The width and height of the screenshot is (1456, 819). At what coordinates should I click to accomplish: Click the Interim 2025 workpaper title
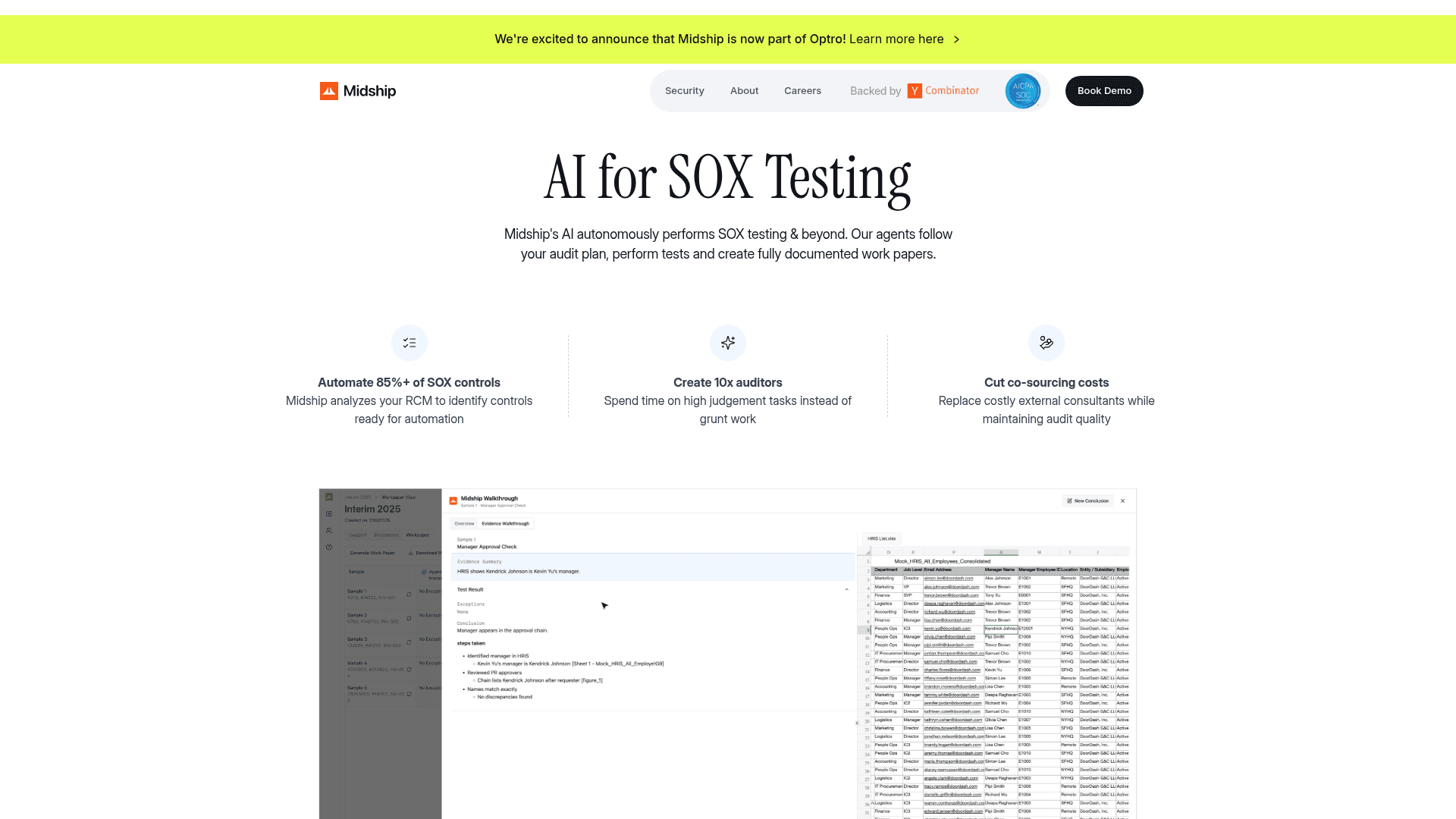[372, 510]
